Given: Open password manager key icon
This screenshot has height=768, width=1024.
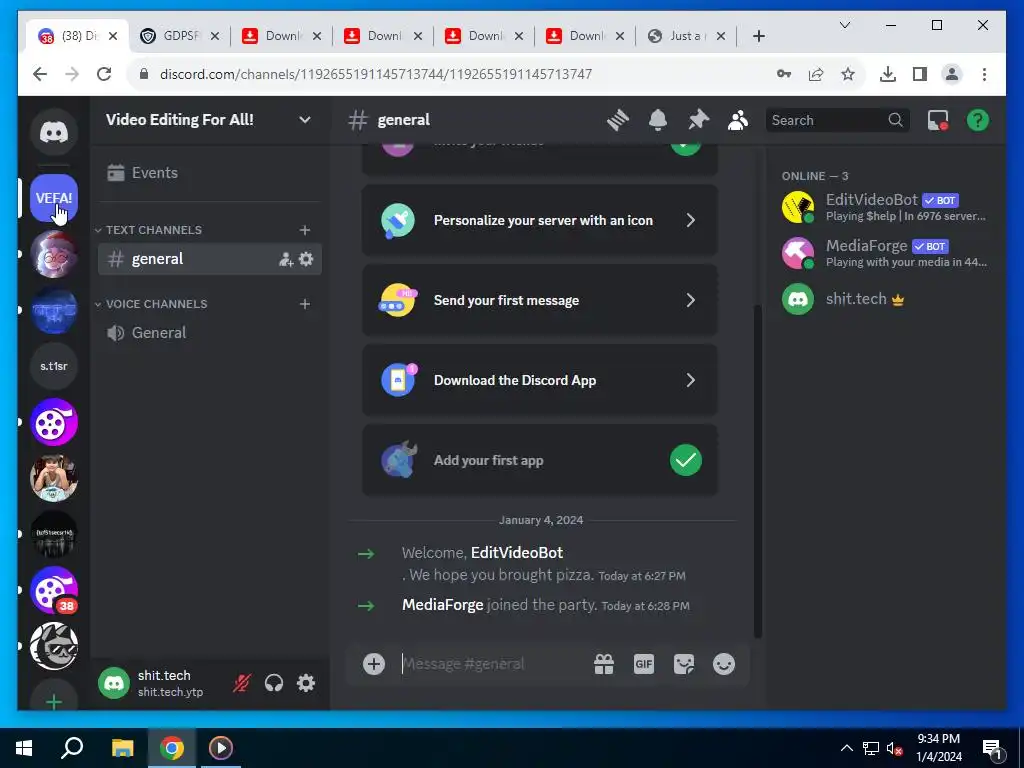Looking at the screenshot, I should [x=784, y=74].
